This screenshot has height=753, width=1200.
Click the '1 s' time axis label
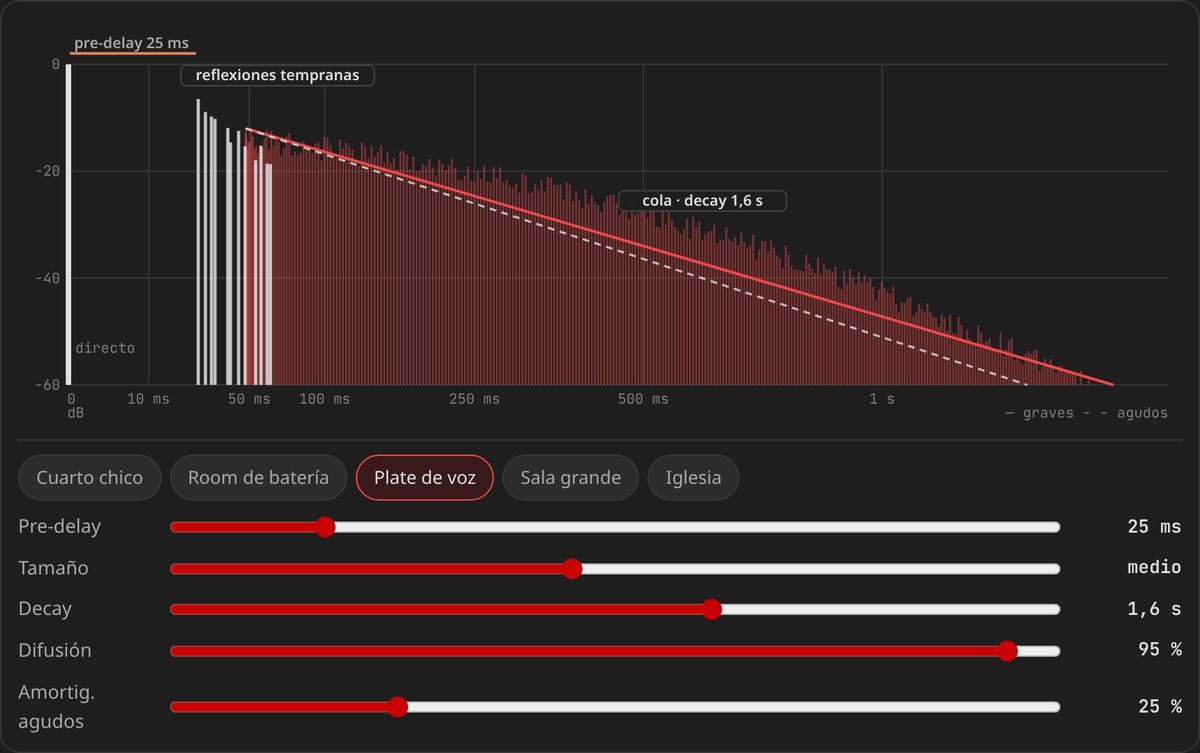tap(882, 399)
